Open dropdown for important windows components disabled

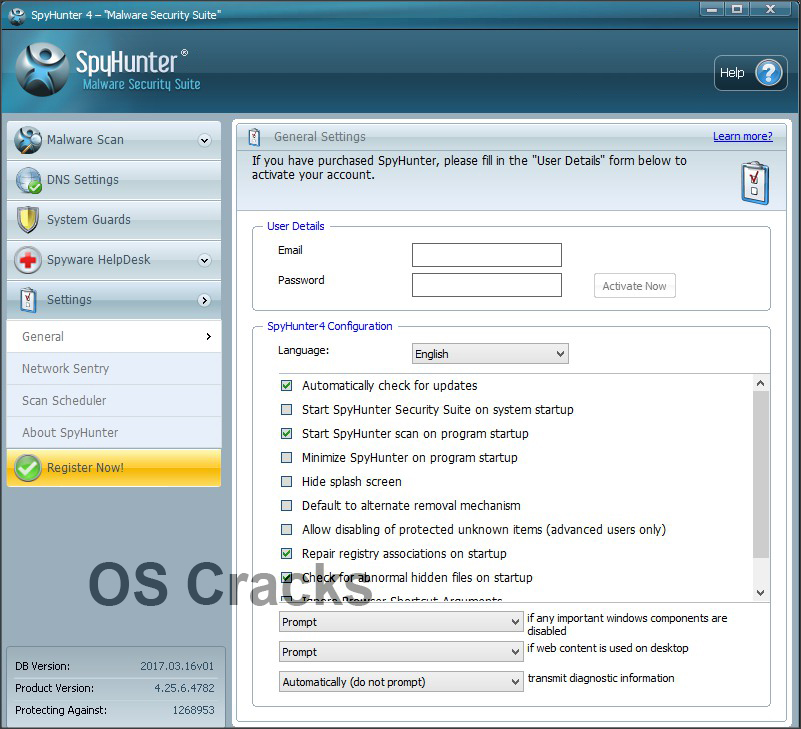click(x=401, y=622)
